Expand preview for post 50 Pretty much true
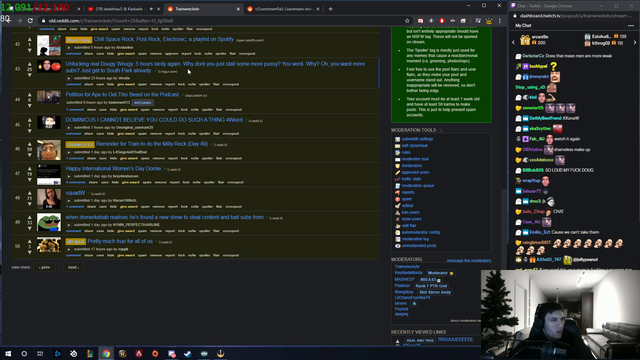Image resolution: width=640 pixels, height=360 pixels. (69, 249)
